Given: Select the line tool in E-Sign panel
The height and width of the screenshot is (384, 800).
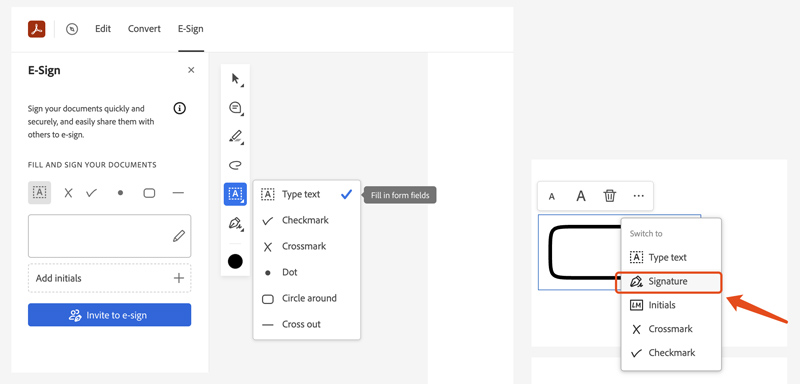Looking at the screenshot, I should [x=178, y=193].
